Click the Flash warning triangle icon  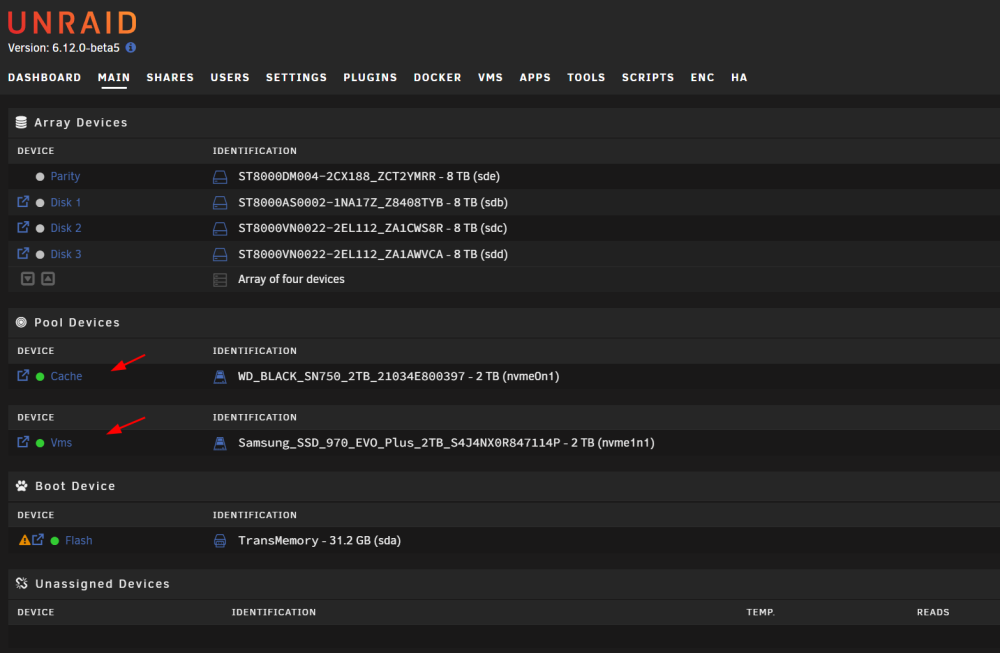pos(24,540)
